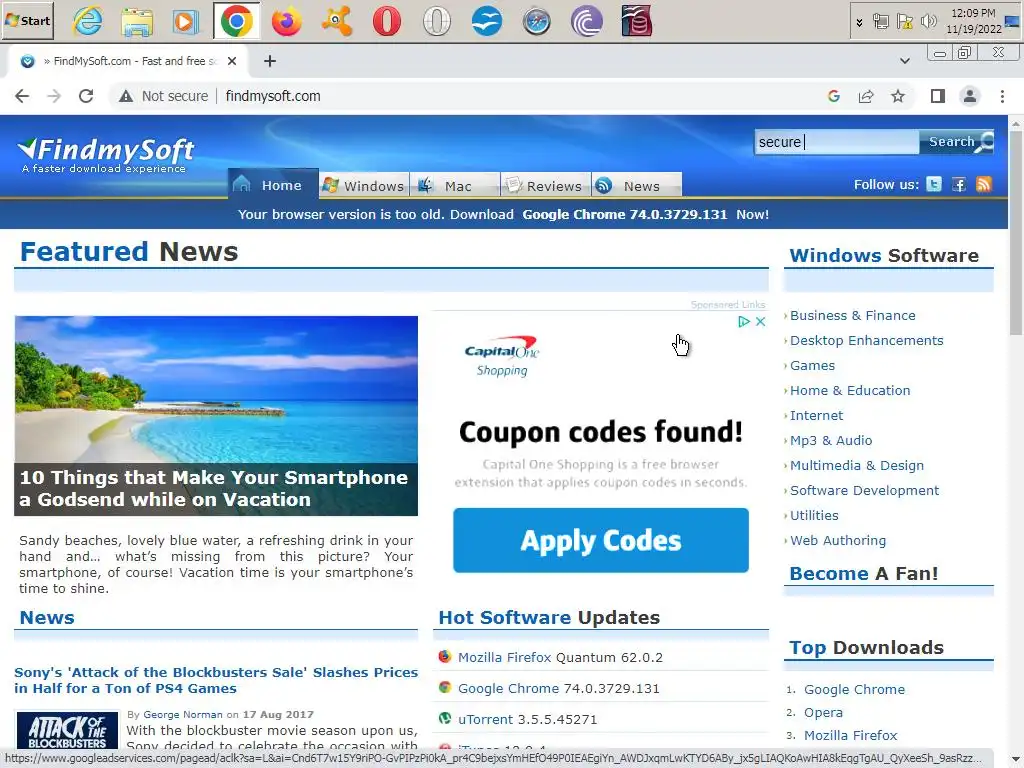This screenshot has width=1024, height=768.
Task: Follow FindMySoft on Twitter
Action: coord(935,184)
